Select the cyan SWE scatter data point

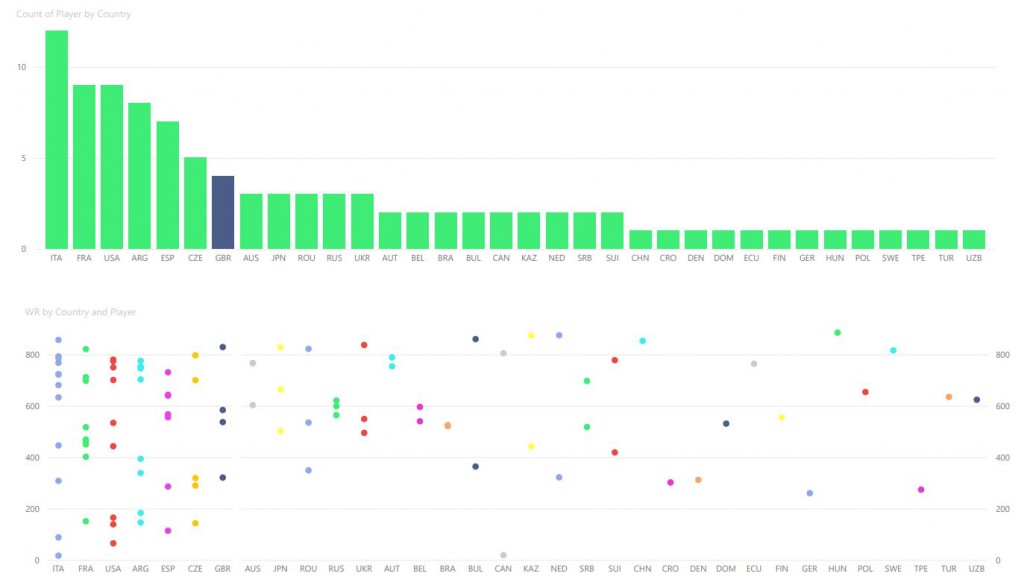tap(893, 350)
